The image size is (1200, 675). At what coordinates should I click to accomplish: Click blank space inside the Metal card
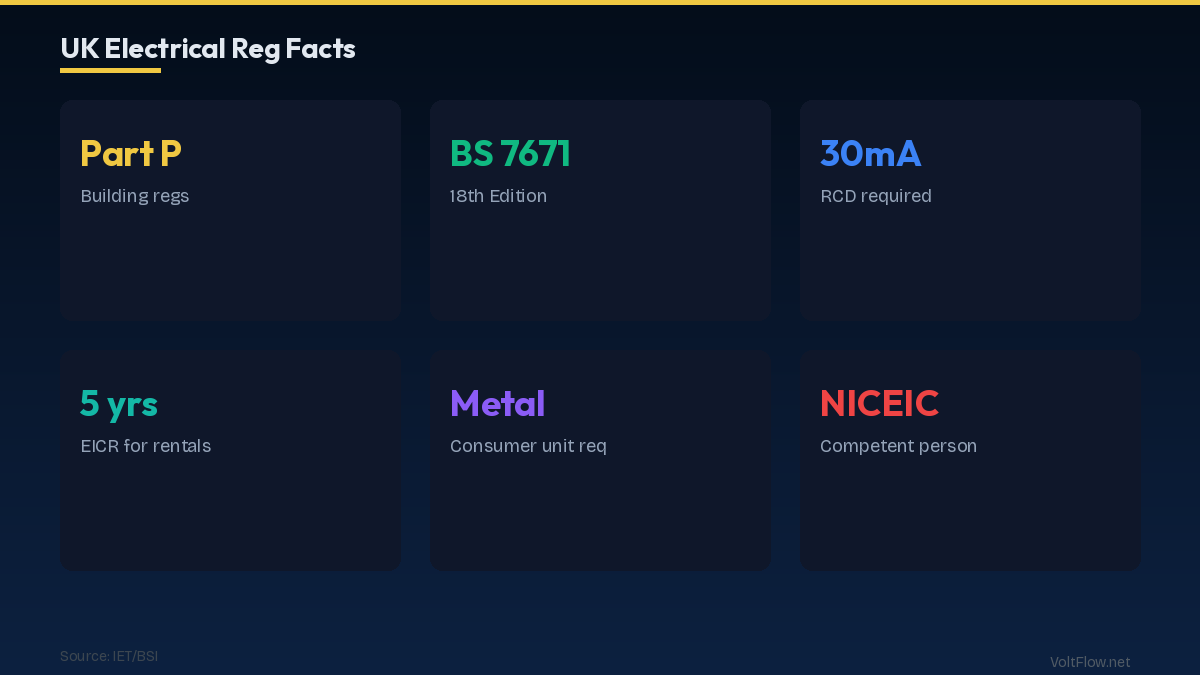tap(600, 515)
